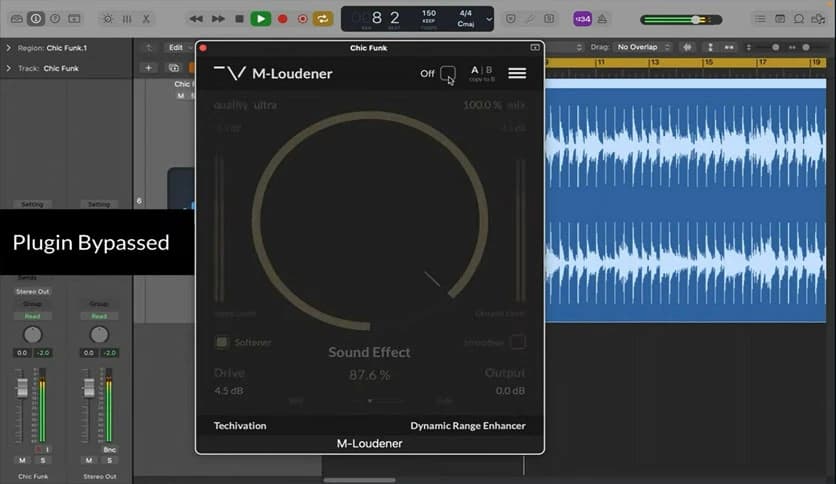Viewport: 836px width, 484px height.
Task: Click the plugin window link/expand icon
Action: [x=535, y=47]
